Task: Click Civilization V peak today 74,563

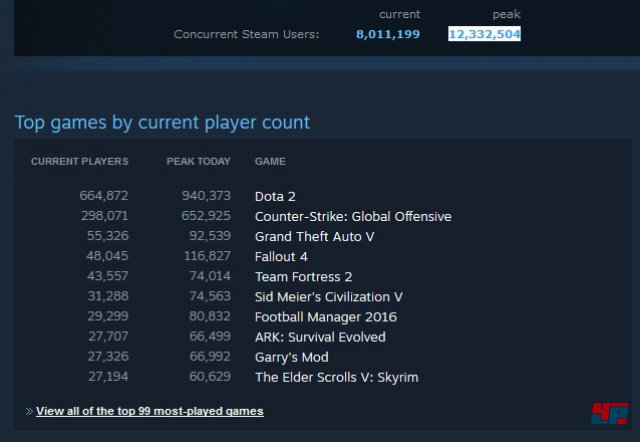Action: [x=210, y=296]
